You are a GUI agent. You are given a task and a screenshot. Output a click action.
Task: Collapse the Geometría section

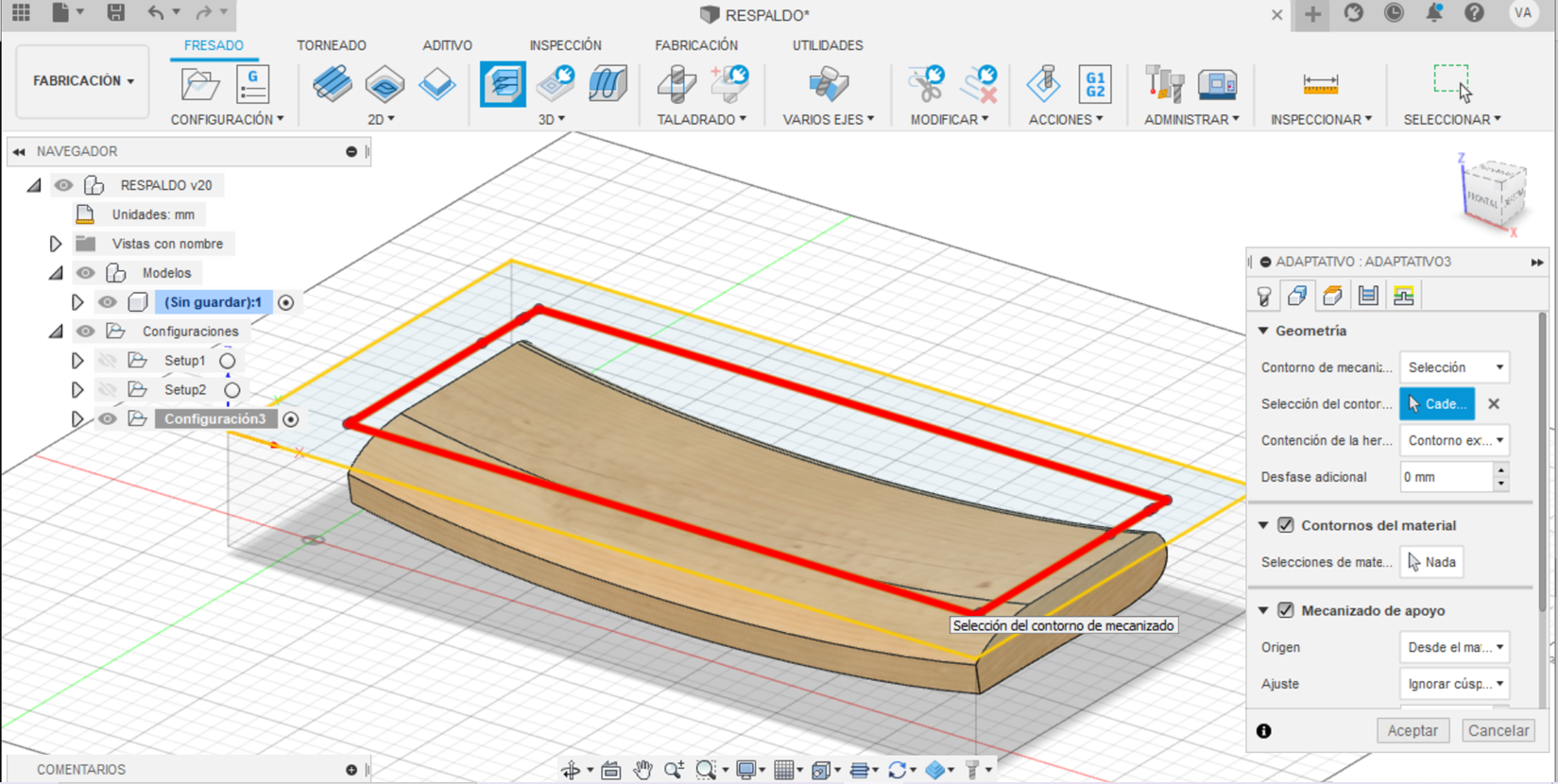point(1263,331)
